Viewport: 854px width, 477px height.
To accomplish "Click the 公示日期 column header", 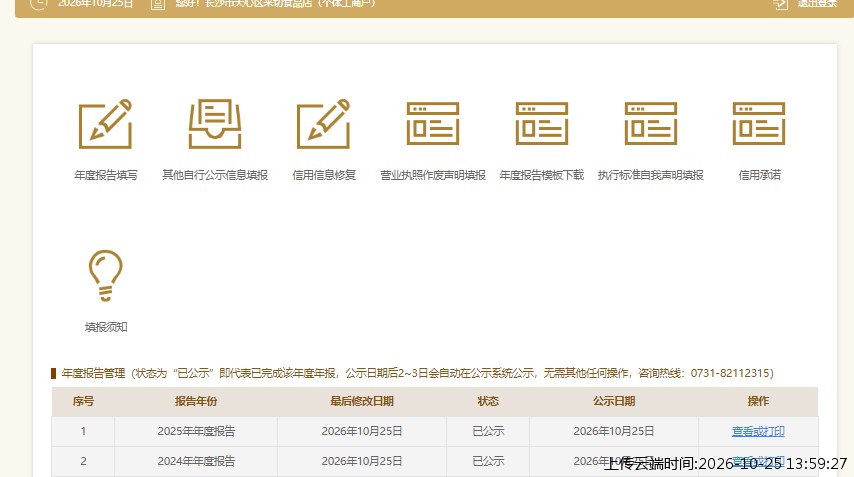I will (614, 401).
